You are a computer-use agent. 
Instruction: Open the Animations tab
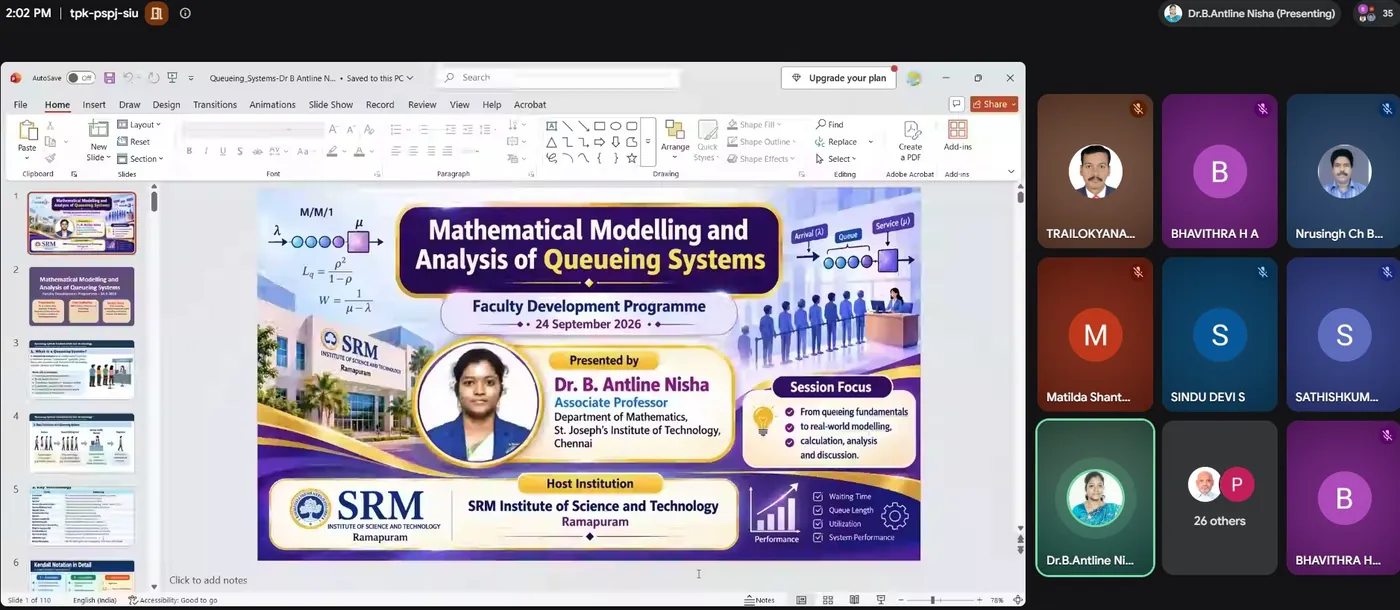272,104
